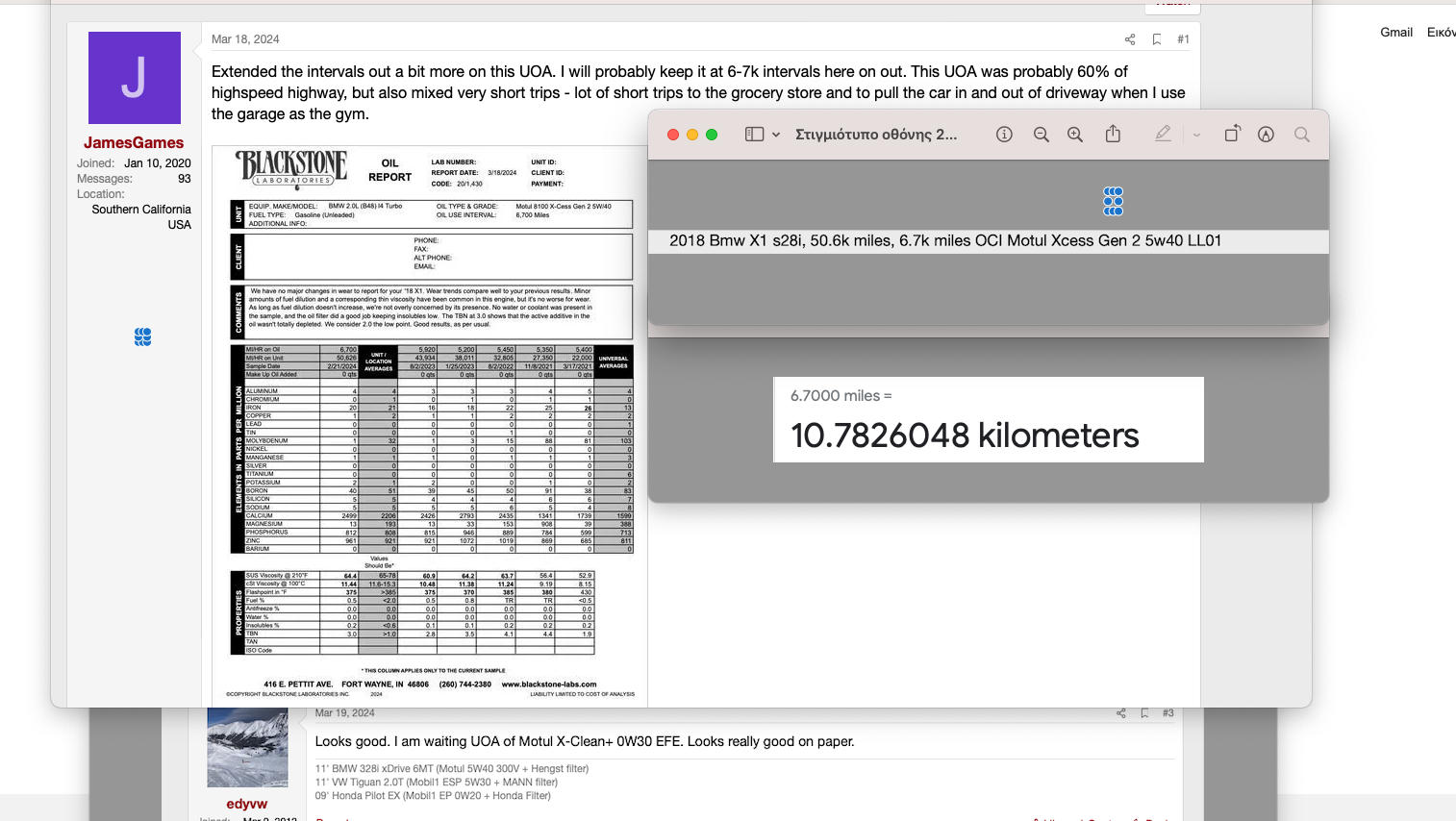The width and height of the screenshot is (1456, 821).
Task: Click the "09' Honda Pilot EX" signature line
Action: pyautogui.click(x=433, y=796)
